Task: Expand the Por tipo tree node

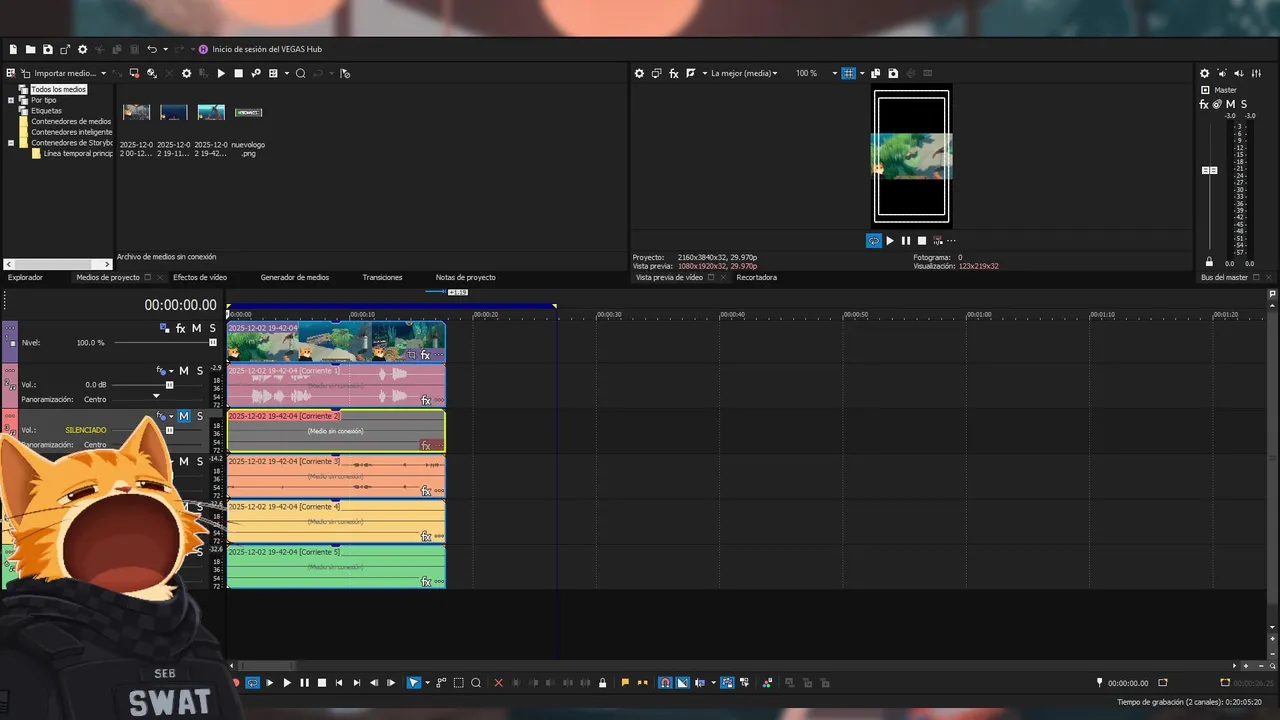Action: (x=11, y=100)
